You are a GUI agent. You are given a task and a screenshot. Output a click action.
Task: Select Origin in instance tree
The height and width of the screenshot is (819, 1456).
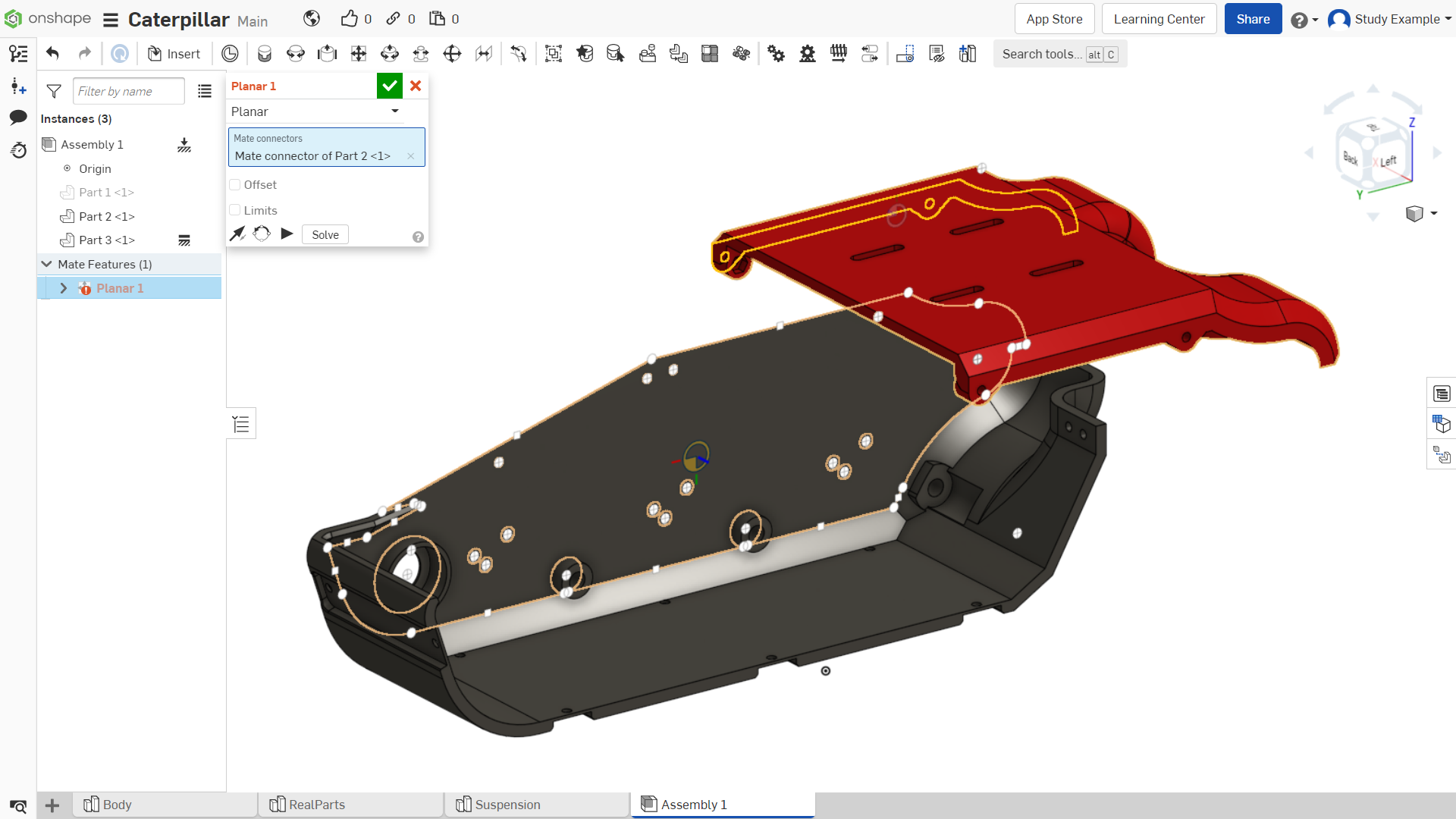pos(95,168)
